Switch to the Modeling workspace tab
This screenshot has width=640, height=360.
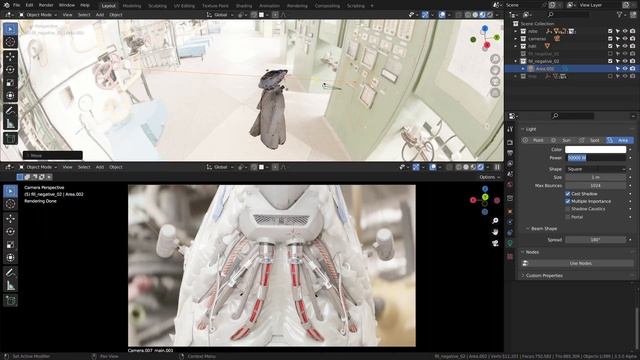(131, 6)
